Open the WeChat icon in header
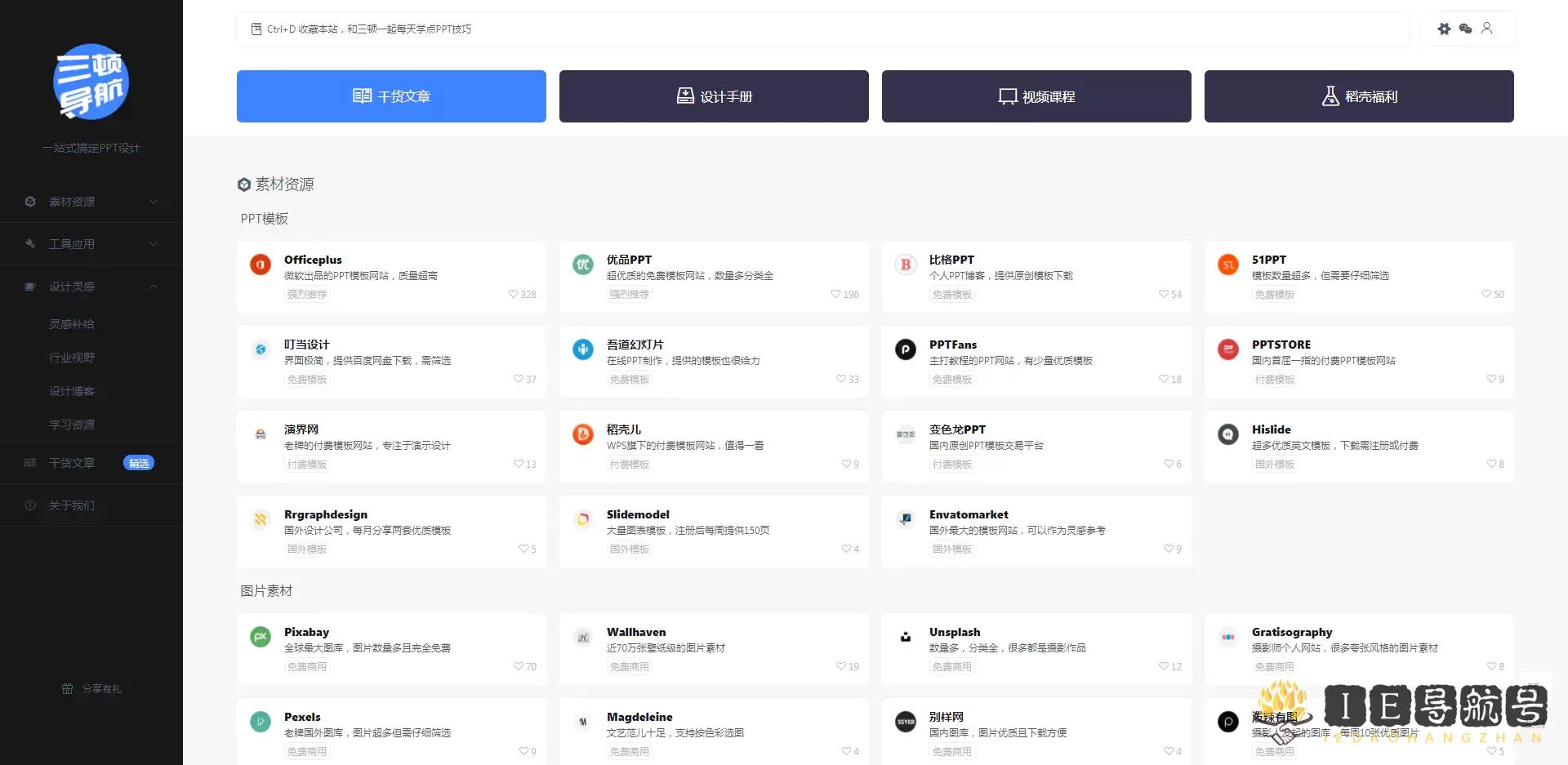 click(x=1465, y=29)
